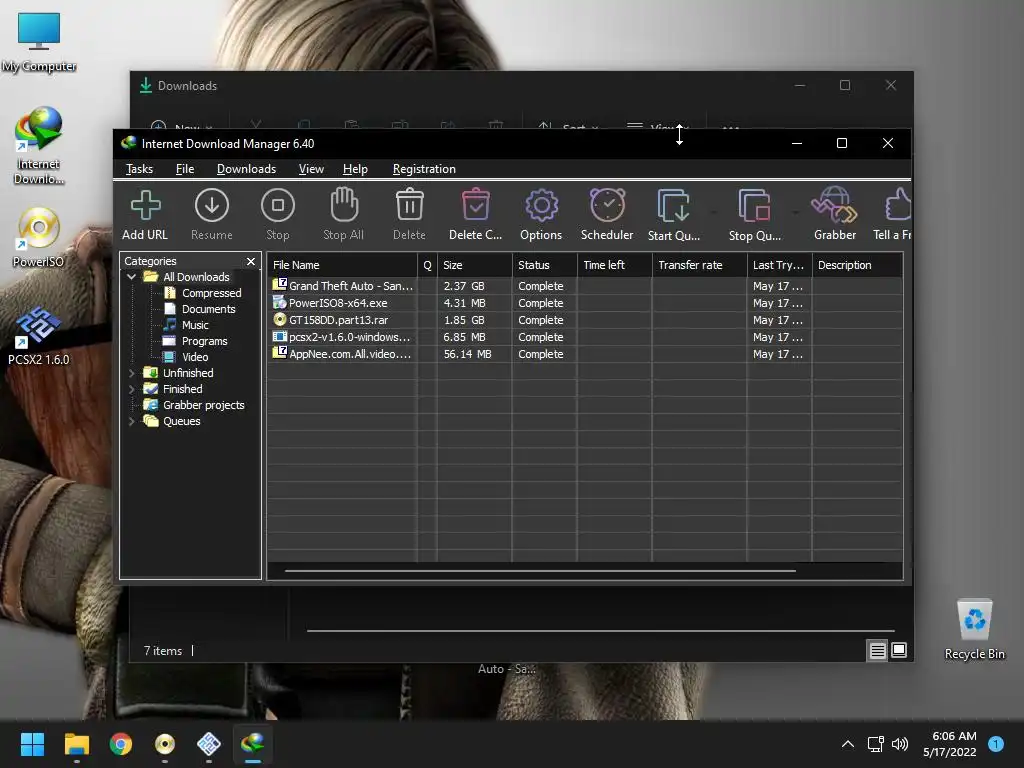This screenshot has width=1024, height=768.
Task: Select the All Downloads folder
Action: pyautogui.click(x=196, y=277)
